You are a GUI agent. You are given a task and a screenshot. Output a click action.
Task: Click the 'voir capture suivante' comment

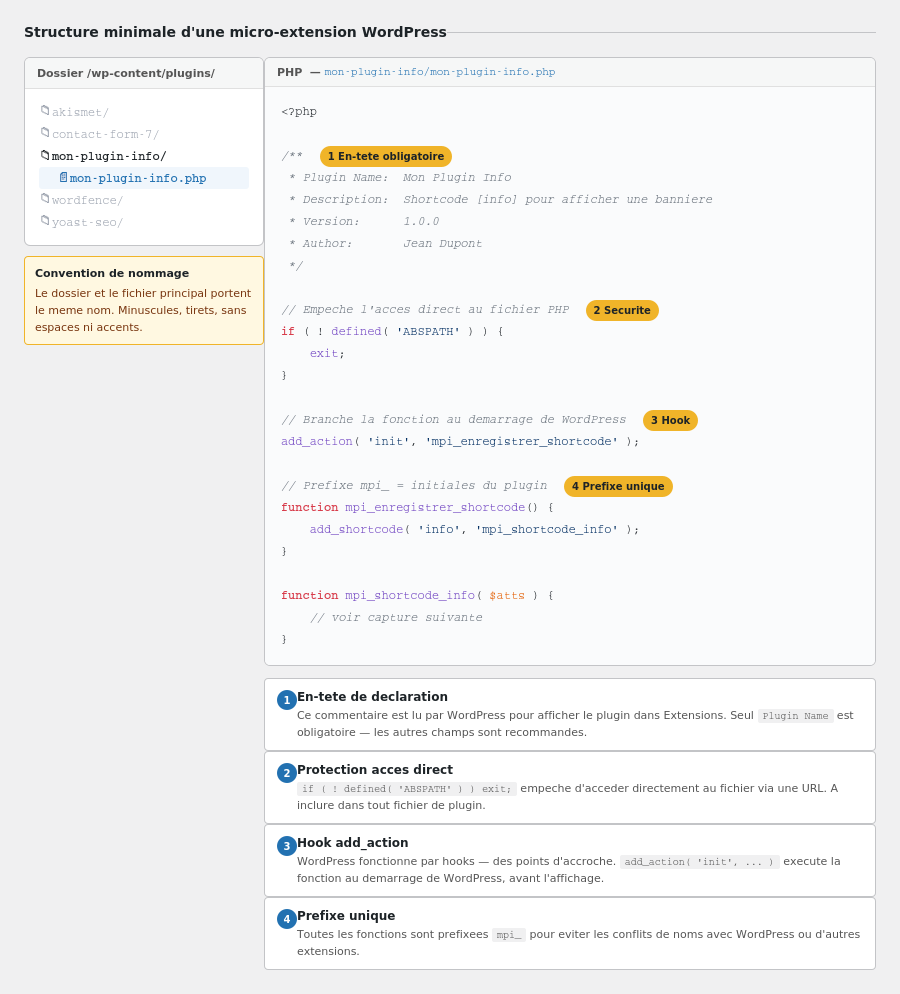point(396,617)
